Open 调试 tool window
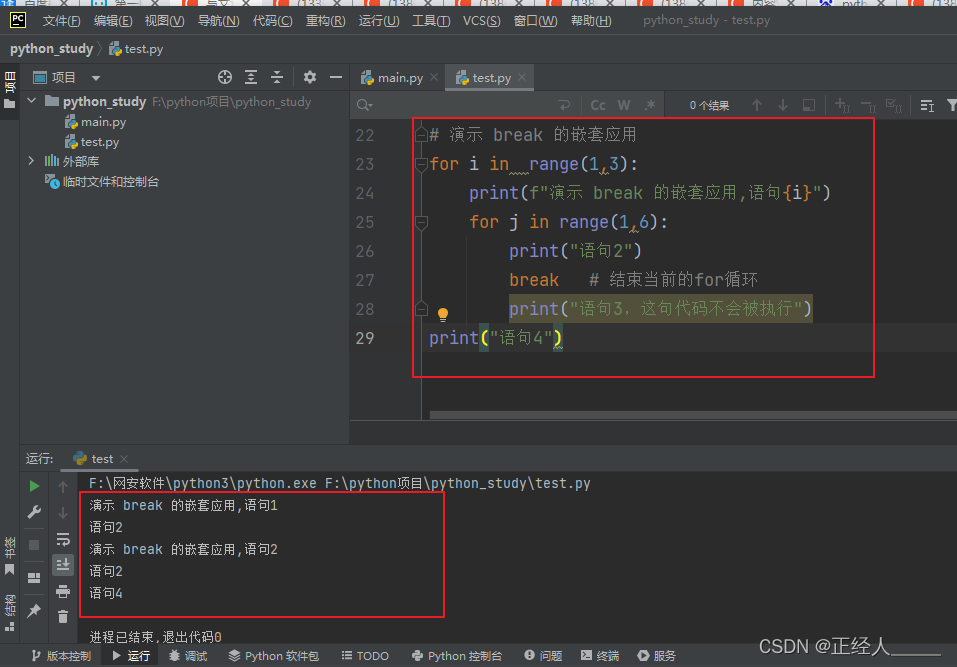Screen dimensions: 957x667 (188, 656)
